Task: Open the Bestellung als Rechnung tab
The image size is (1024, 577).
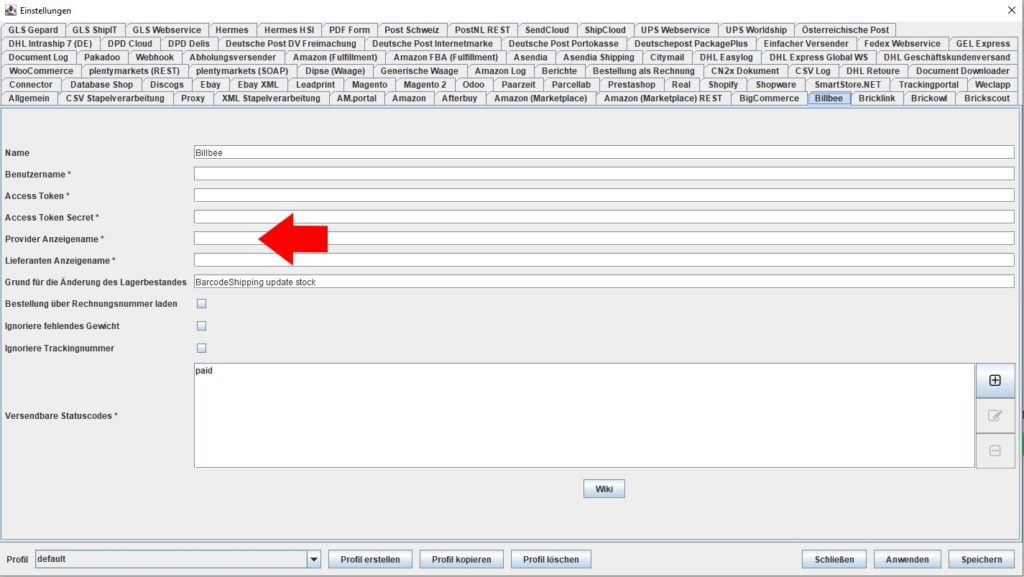Action: (x=643, y=70)
